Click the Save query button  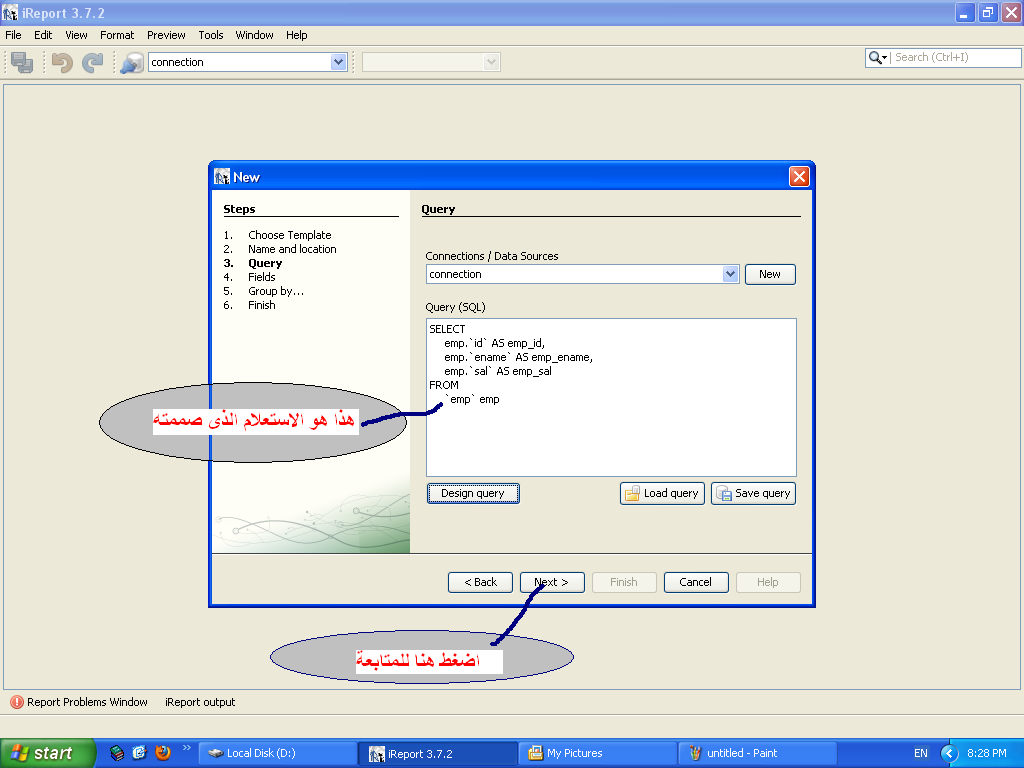[x=754, y=494]
